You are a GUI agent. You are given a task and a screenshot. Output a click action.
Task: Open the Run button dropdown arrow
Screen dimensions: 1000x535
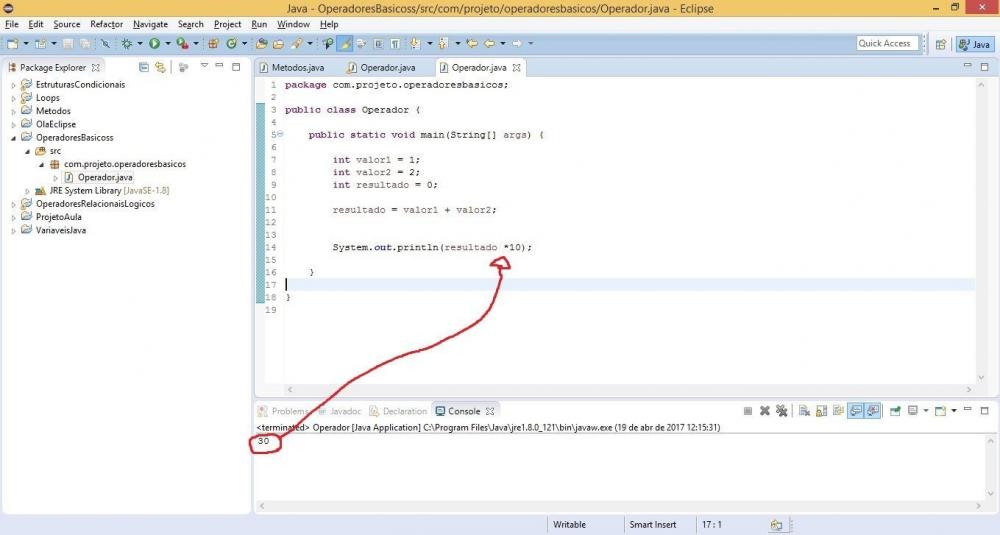(x=168, y=44)
